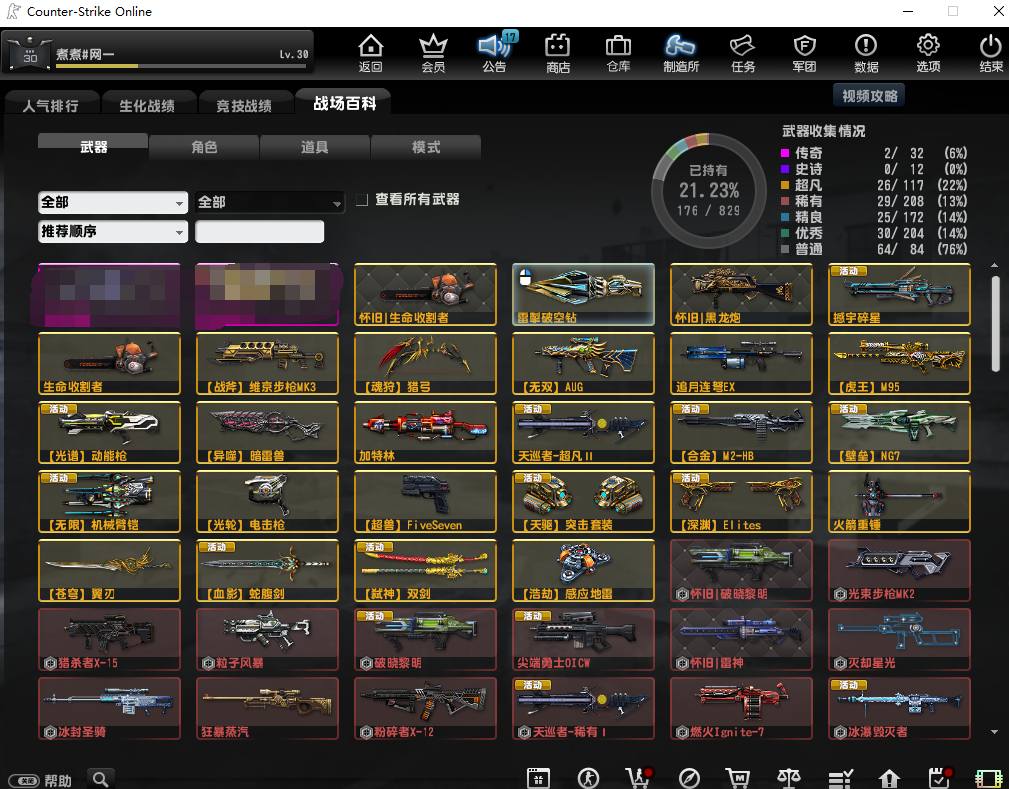The width and height of the screenshot is (1009, 789).
Task: Select the 【无双】AUG weapon card
Action: tap(583, 364)
